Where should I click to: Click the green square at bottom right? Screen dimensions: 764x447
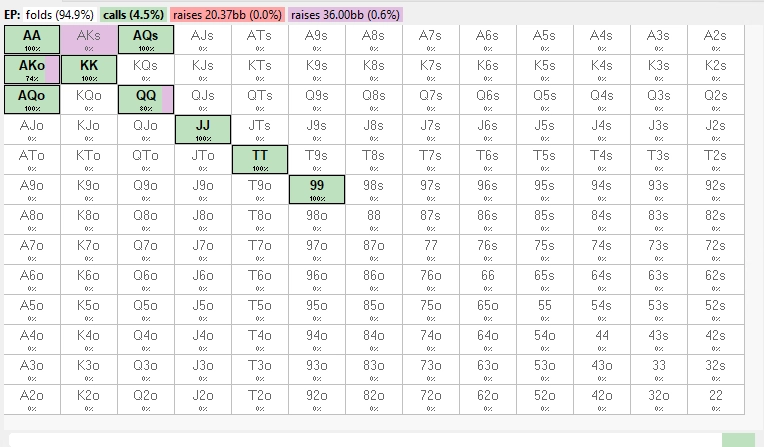coord(738,440)
